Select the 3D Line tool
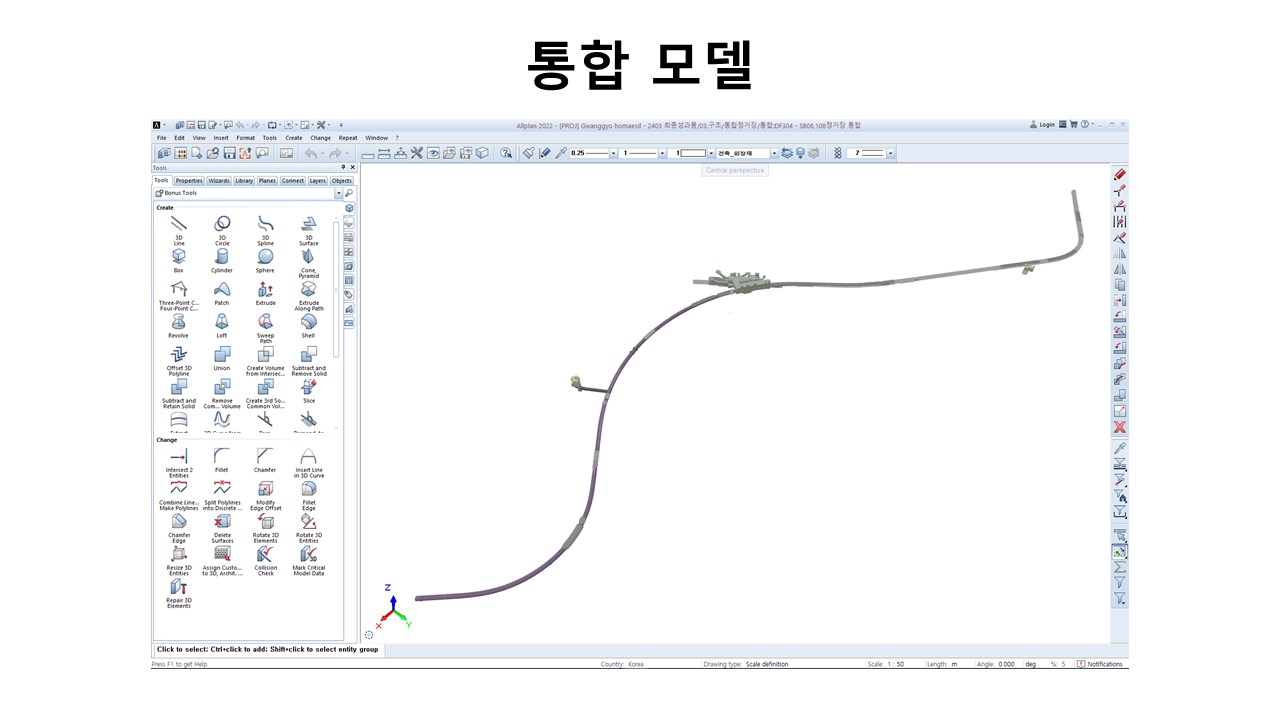 tap(179, 229)
